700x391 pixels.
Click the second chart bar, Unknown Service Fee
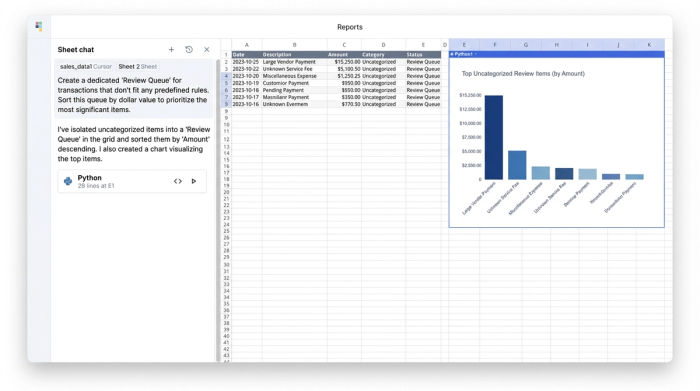coord(517,165)
